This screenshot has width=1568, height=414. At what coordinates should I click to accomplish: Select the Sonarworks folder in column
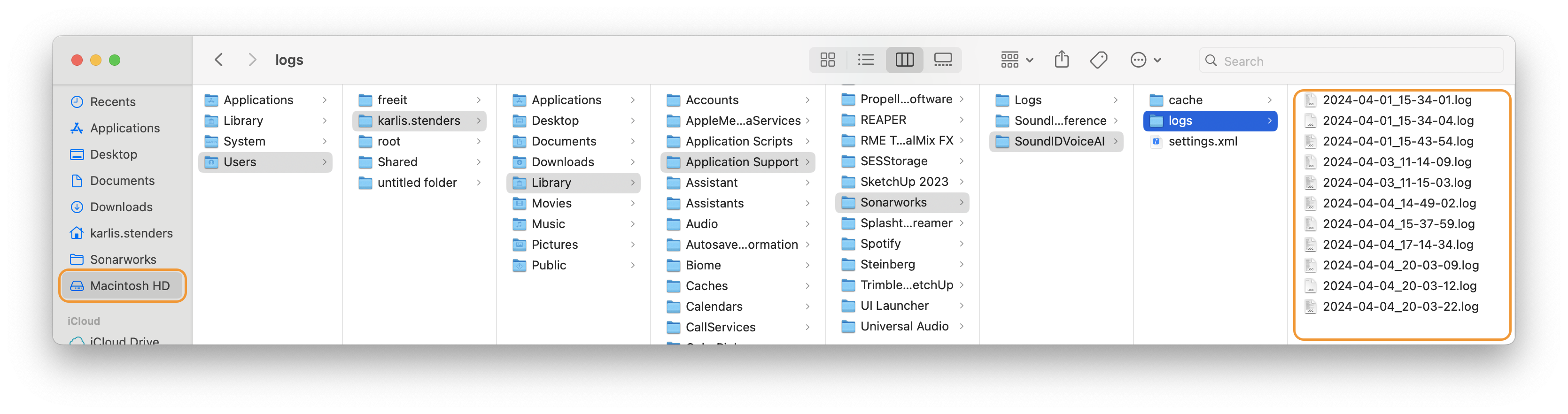tap(902, 202)
